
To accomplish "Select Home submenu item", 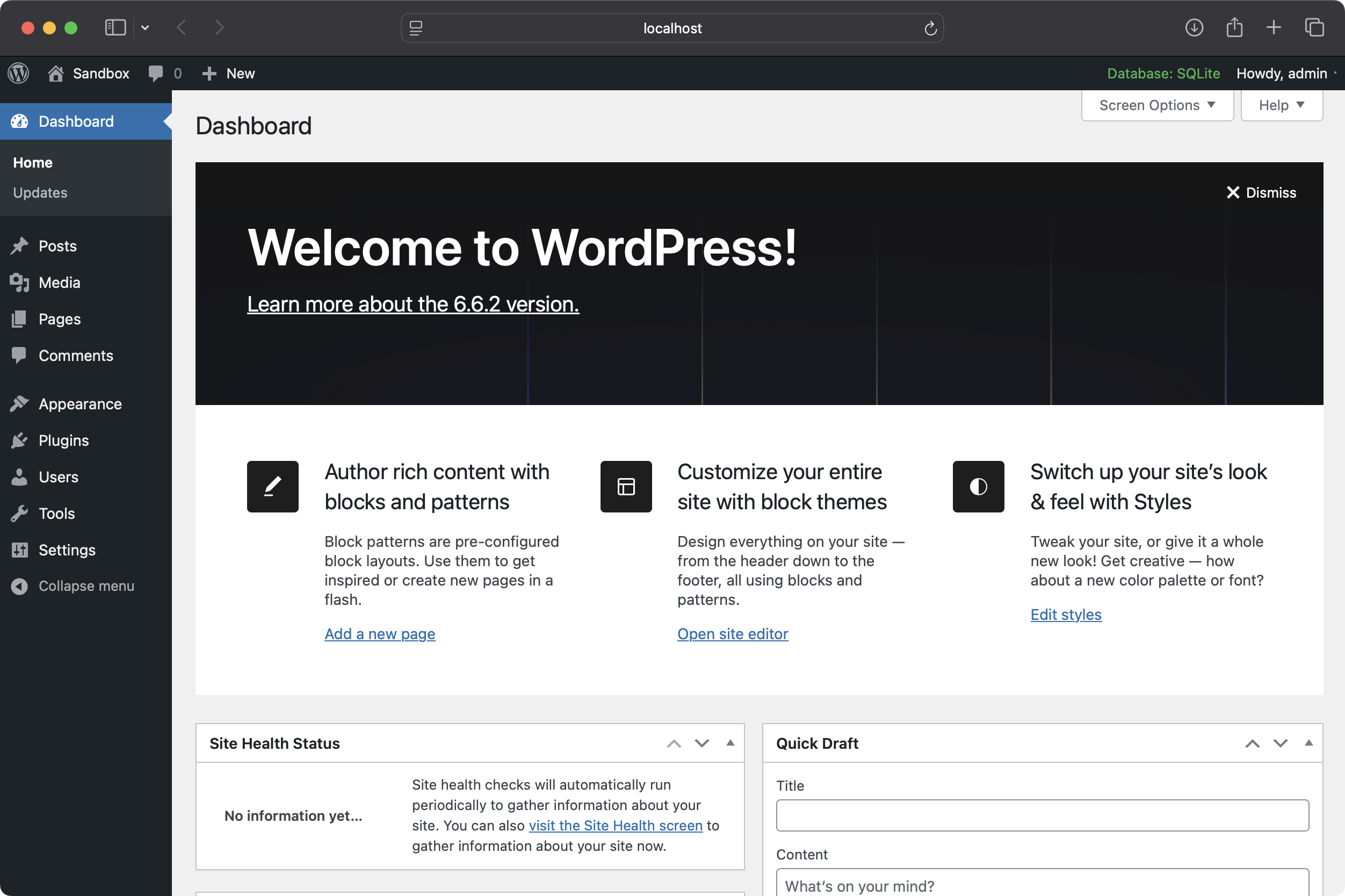I will [x=33, y=163].
